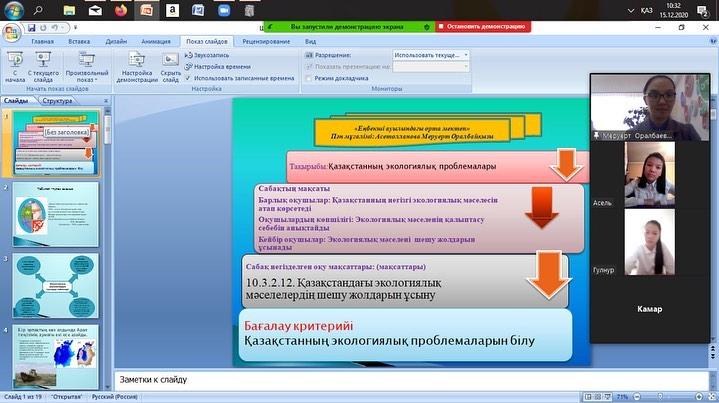Screen dimensions: 719x403
Task: Click the round Office button
Action: [x=12, y=32]
